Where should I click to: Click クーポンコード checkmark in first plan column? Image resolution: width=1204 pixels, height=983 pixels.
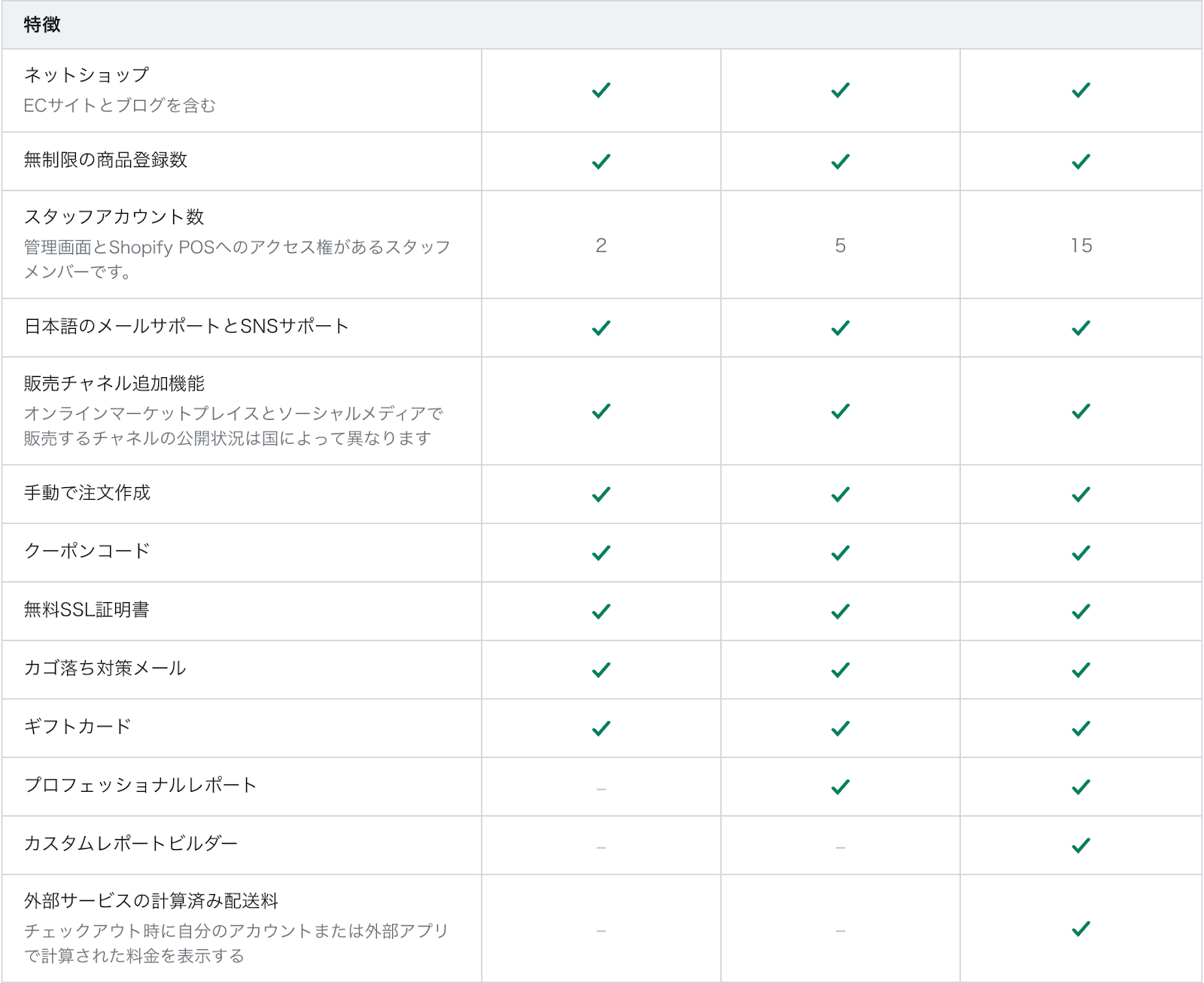click(x=601, y=553)
